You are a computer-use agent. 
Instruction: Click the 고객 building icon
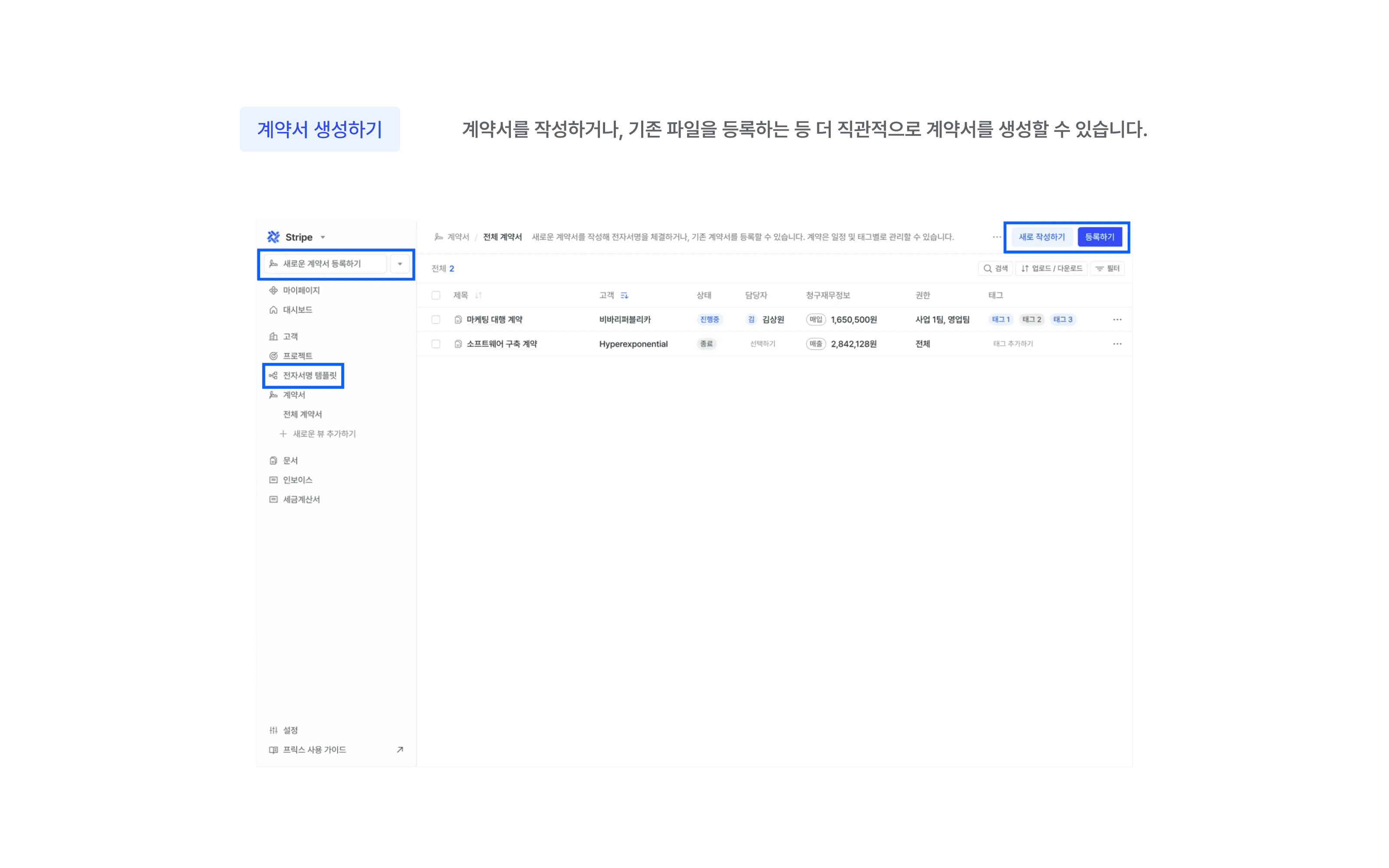274,336
